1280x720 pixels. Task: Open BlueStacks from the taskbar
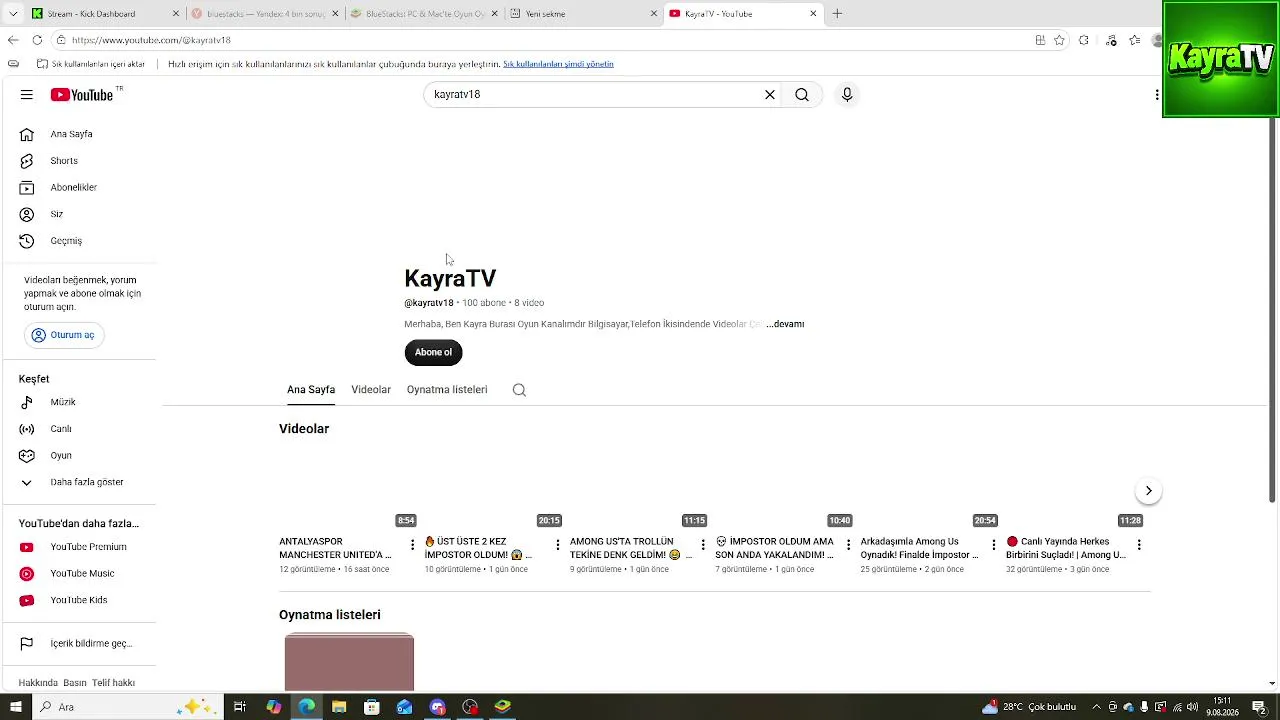pyautogui.click(x=503, y=707)
